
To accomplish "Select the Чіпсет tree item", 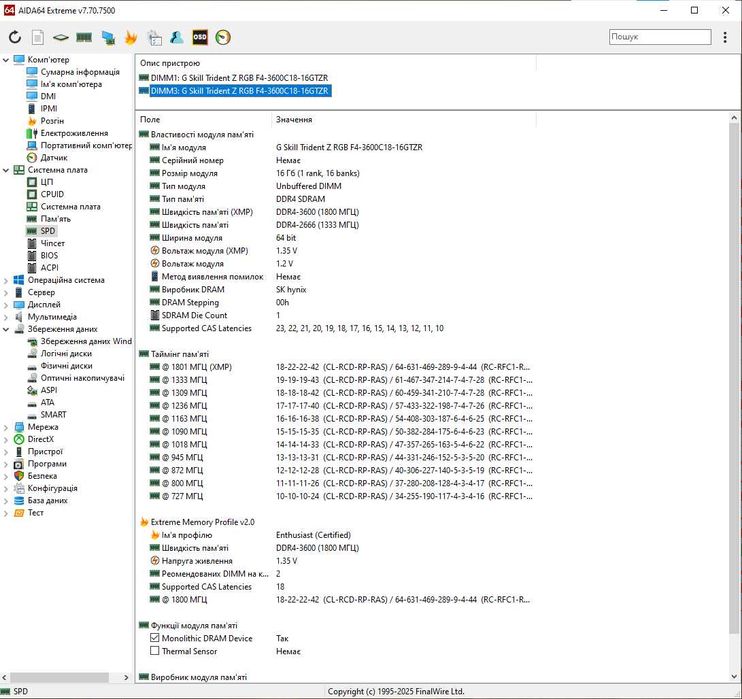I will coord(53,243).
